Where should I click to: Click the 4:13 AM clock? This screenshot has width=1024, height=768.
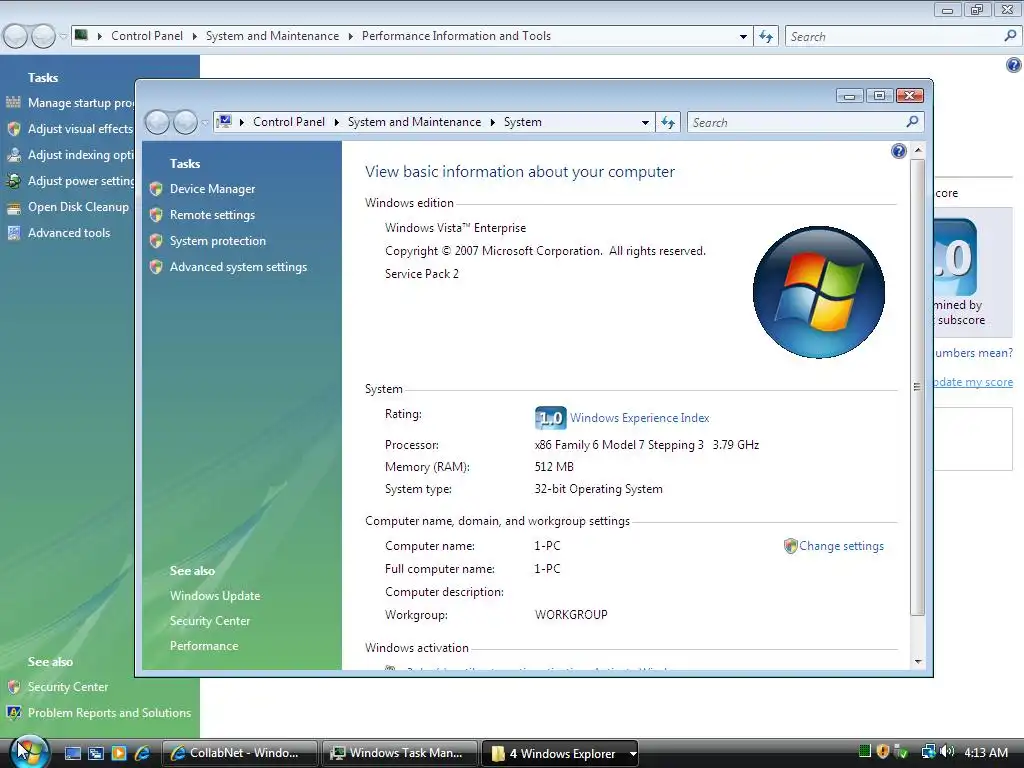tap(986, 752)
